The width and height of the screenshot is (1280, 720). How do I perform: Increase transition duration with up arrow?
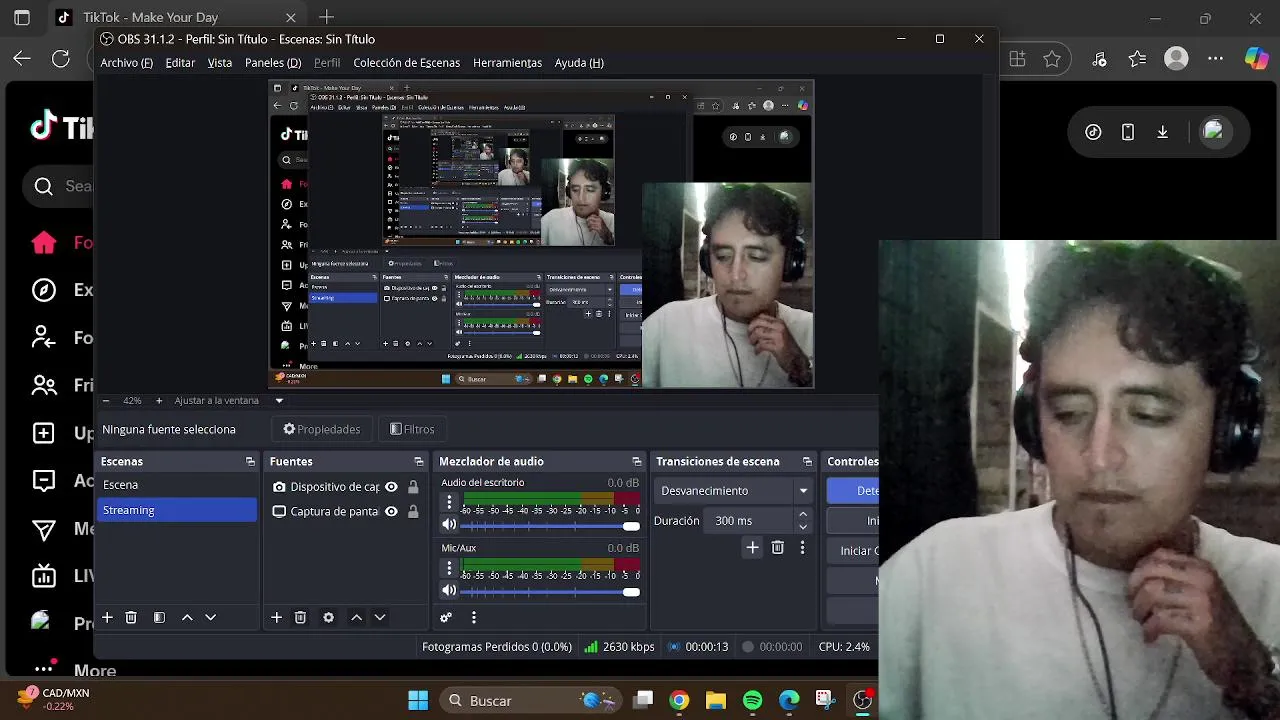click(x=802, y=515)
